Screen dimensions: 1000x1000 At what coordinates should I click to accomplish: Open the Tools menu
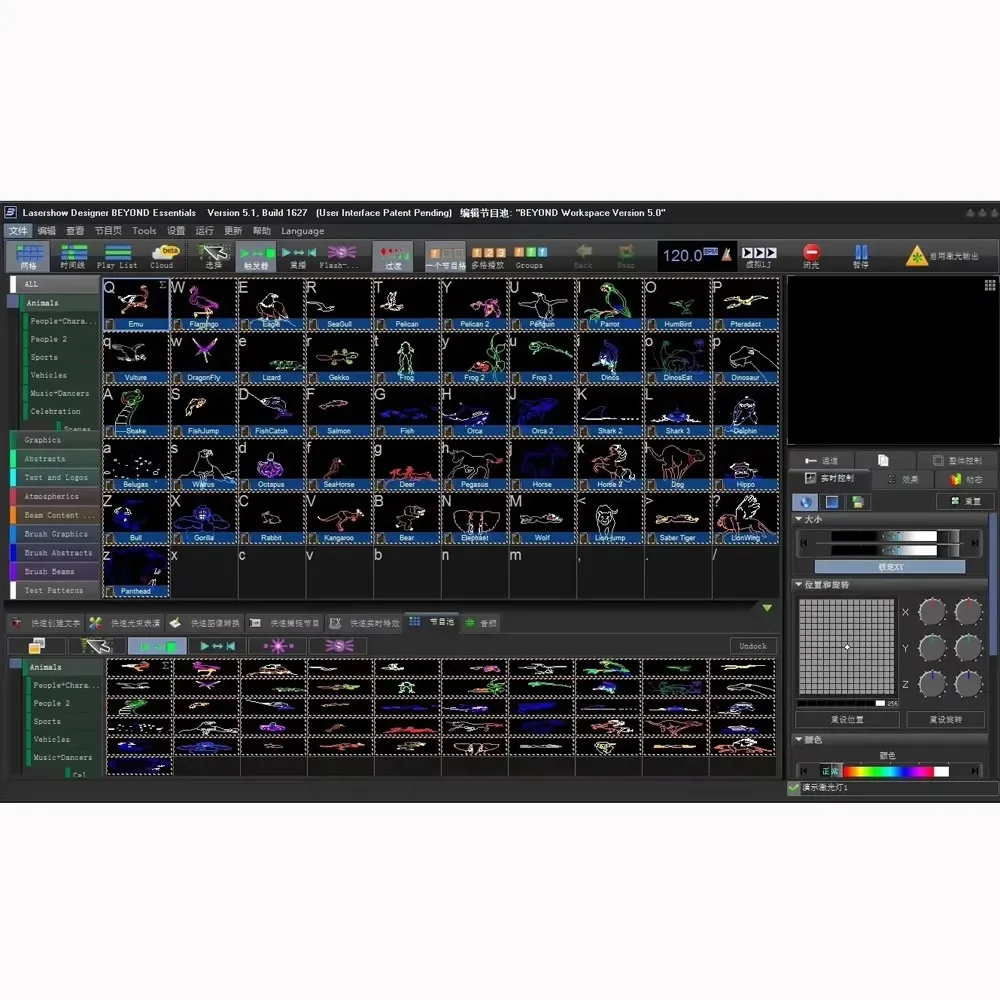pos(144,230)
